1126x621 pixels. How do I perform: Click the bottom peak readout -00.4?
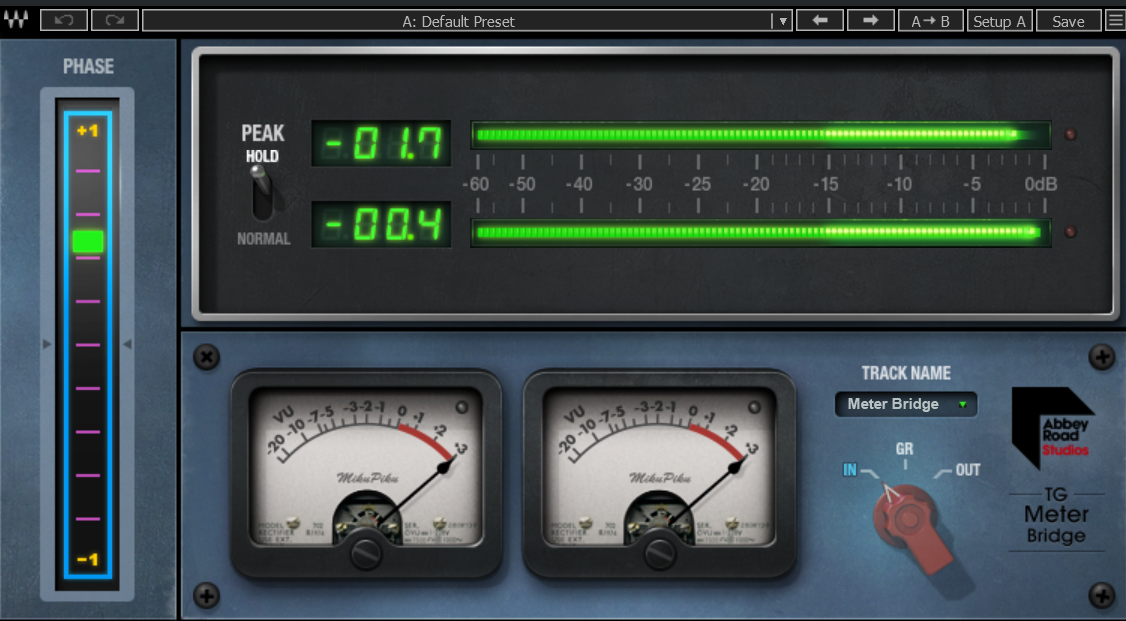[x=381, y=224]
